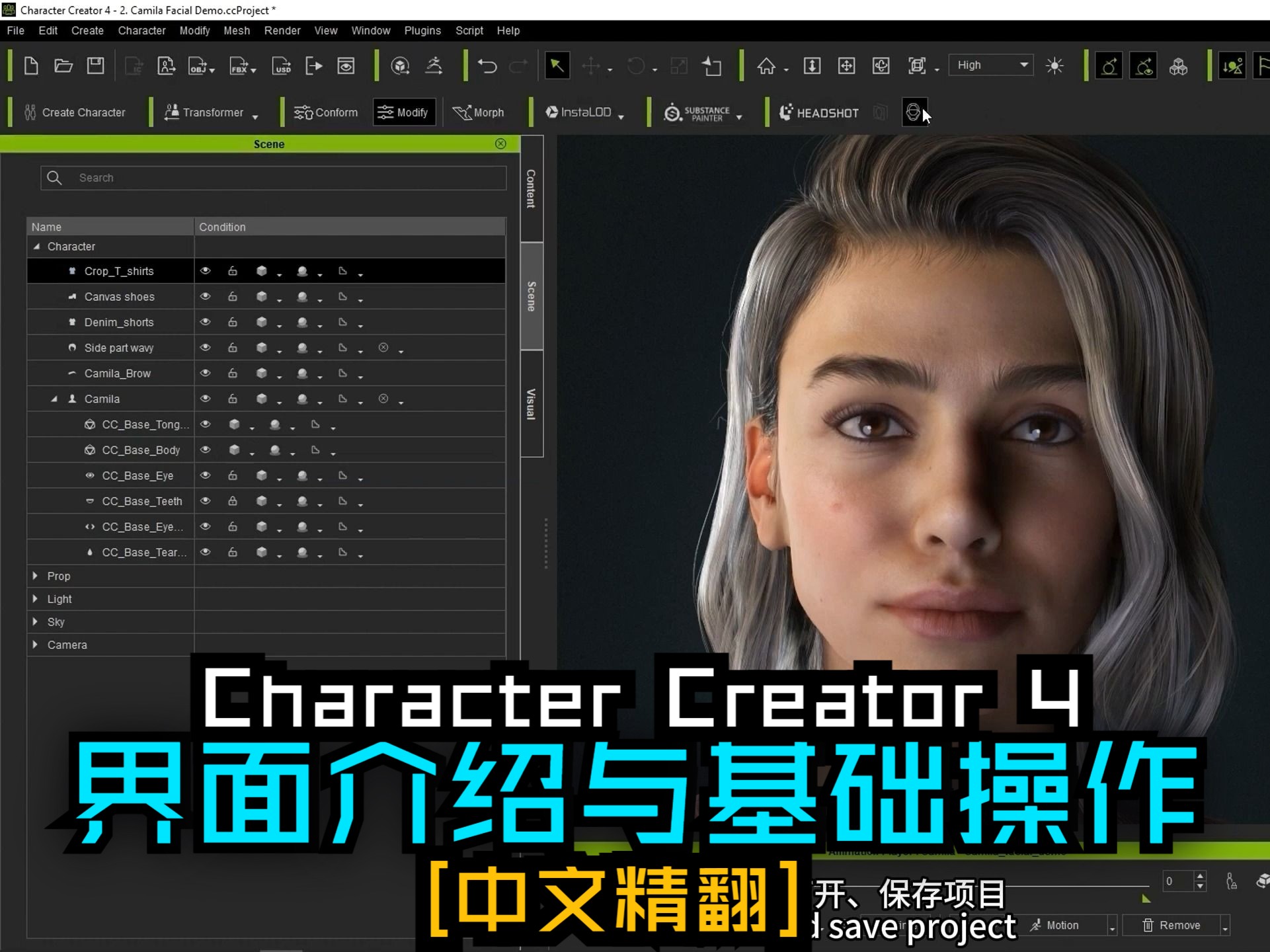
Task: Click the Morph button
Action: pos(478,112)
